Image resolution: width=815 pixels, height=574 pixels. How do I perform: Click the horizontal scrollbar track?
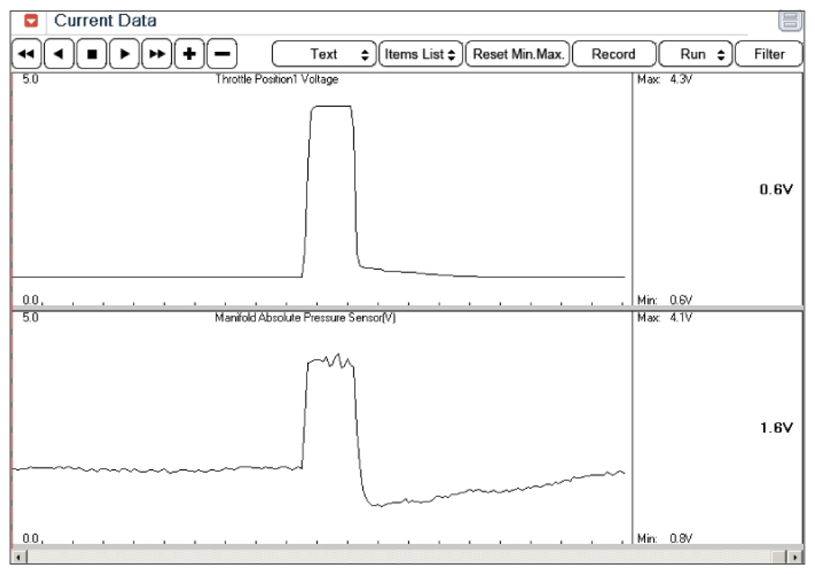400,555
